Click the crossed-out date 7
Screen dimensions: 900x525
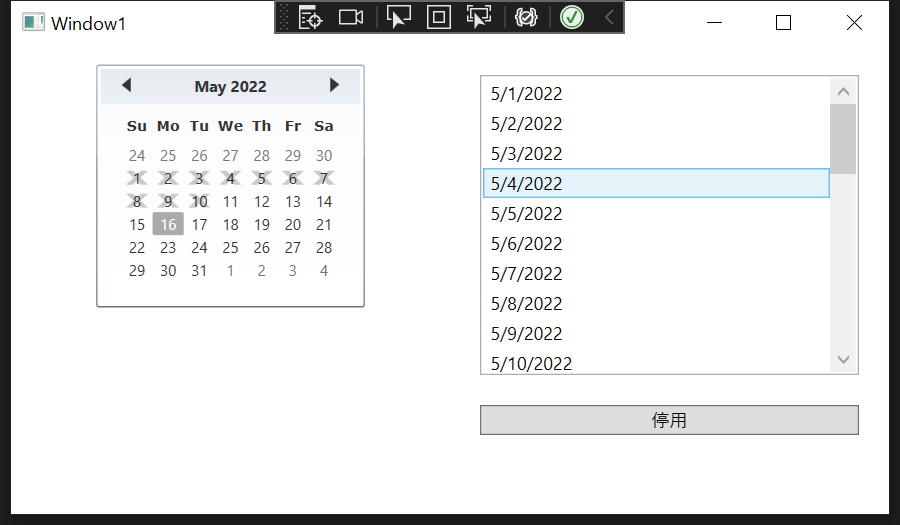324,178
